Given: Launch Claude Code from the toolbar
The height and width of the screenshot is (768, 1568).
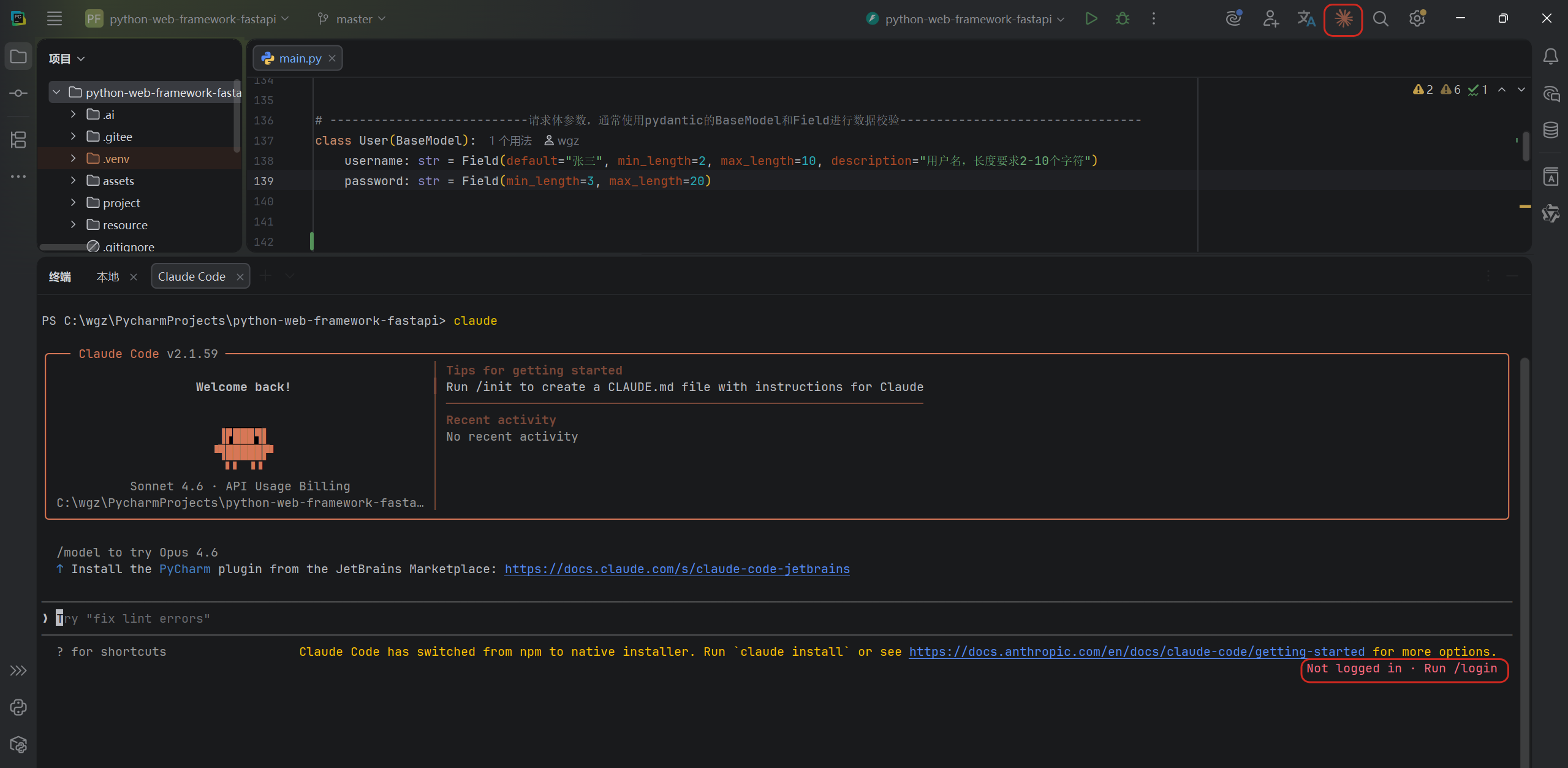Looking at the screenshot, I should (1343, 19).
